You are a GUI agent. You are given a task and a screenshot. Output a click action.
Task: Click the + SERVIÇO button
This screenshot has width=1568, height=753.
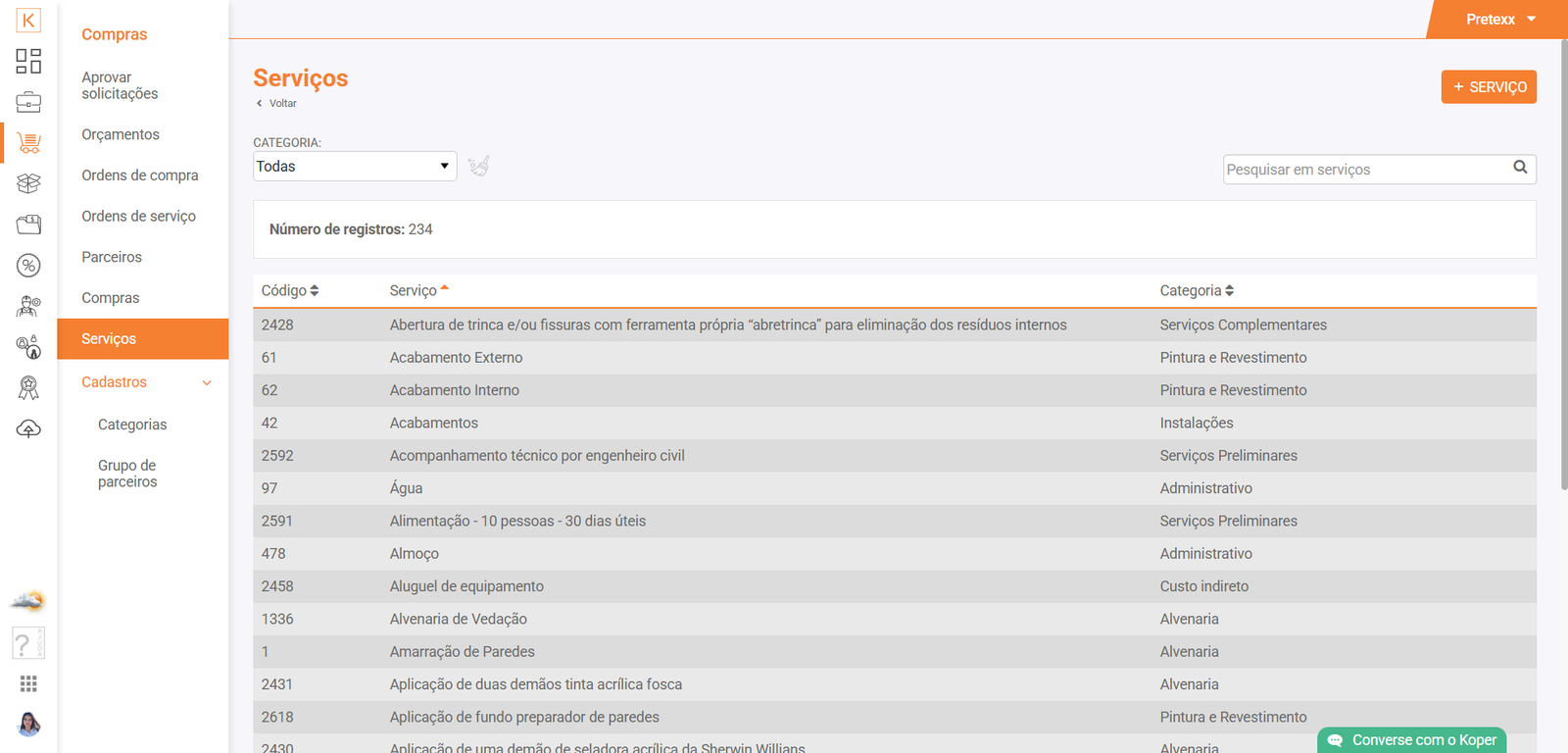(1488, 87)
